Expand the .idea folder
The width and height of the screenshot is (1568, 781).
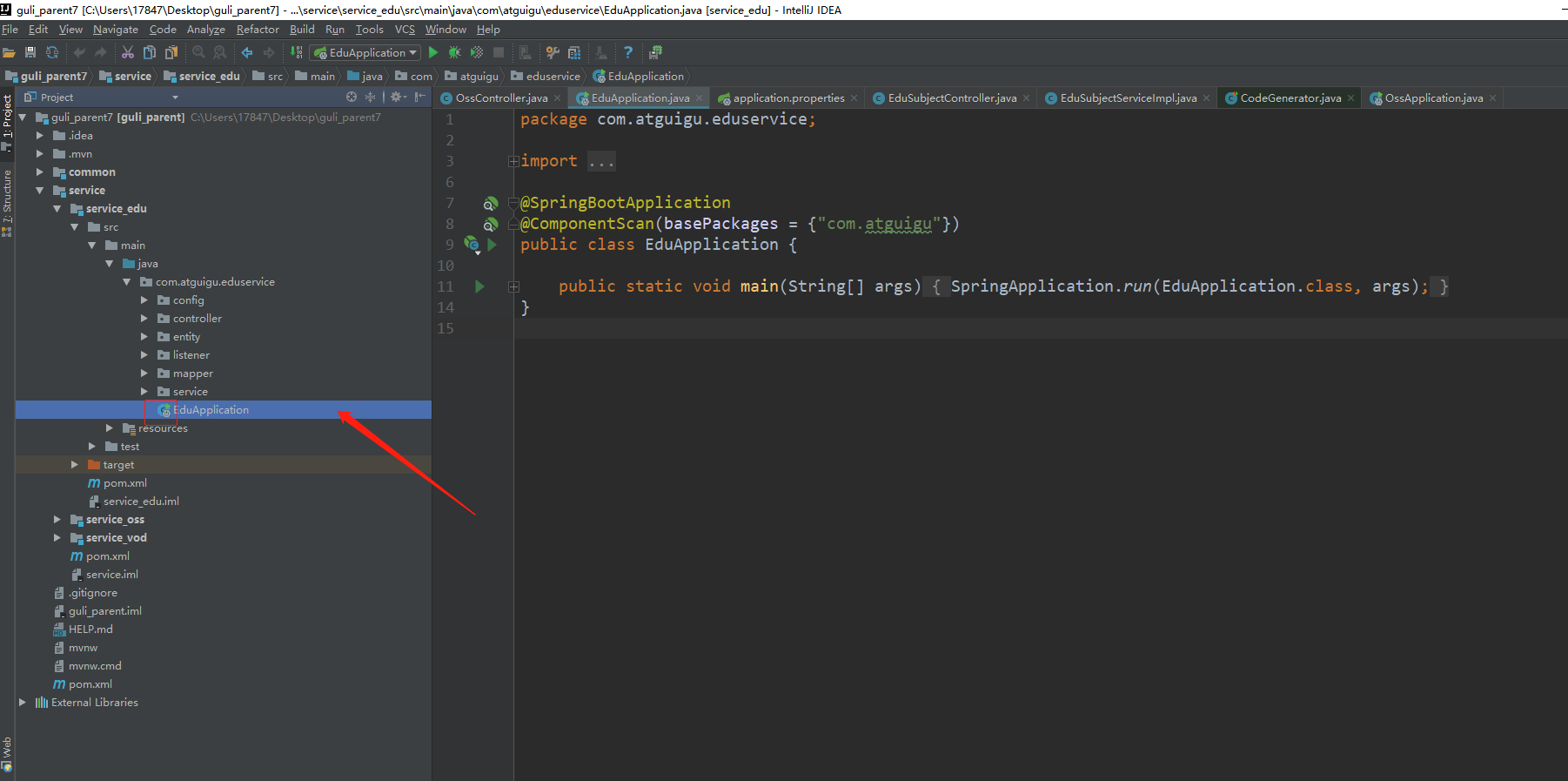[x=40, y=135]
